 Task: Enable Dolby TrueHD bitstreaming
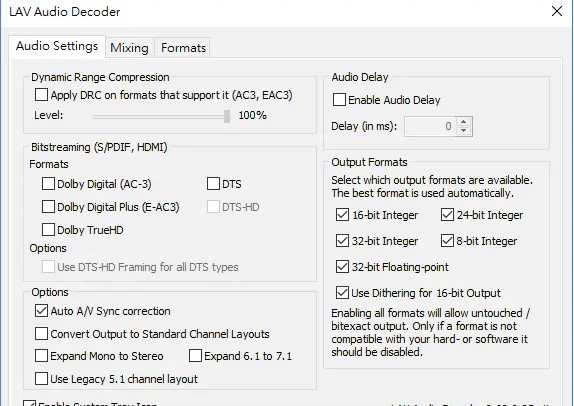(48, 230)
